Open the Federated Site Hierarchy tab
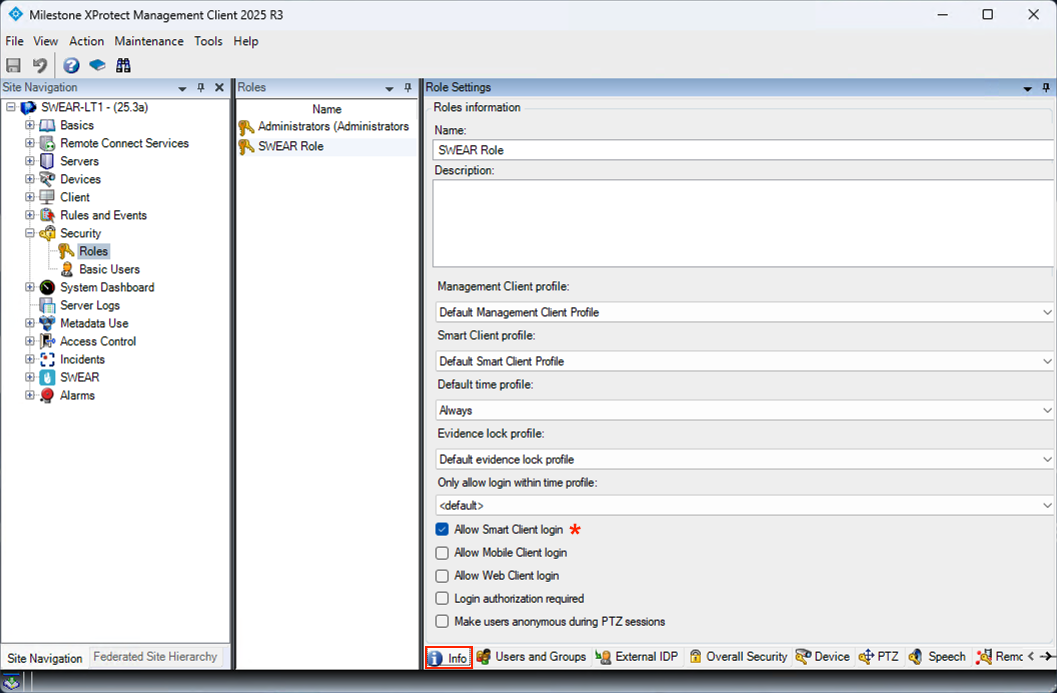Screen dimensions: 1057x693 click(155, 657)
